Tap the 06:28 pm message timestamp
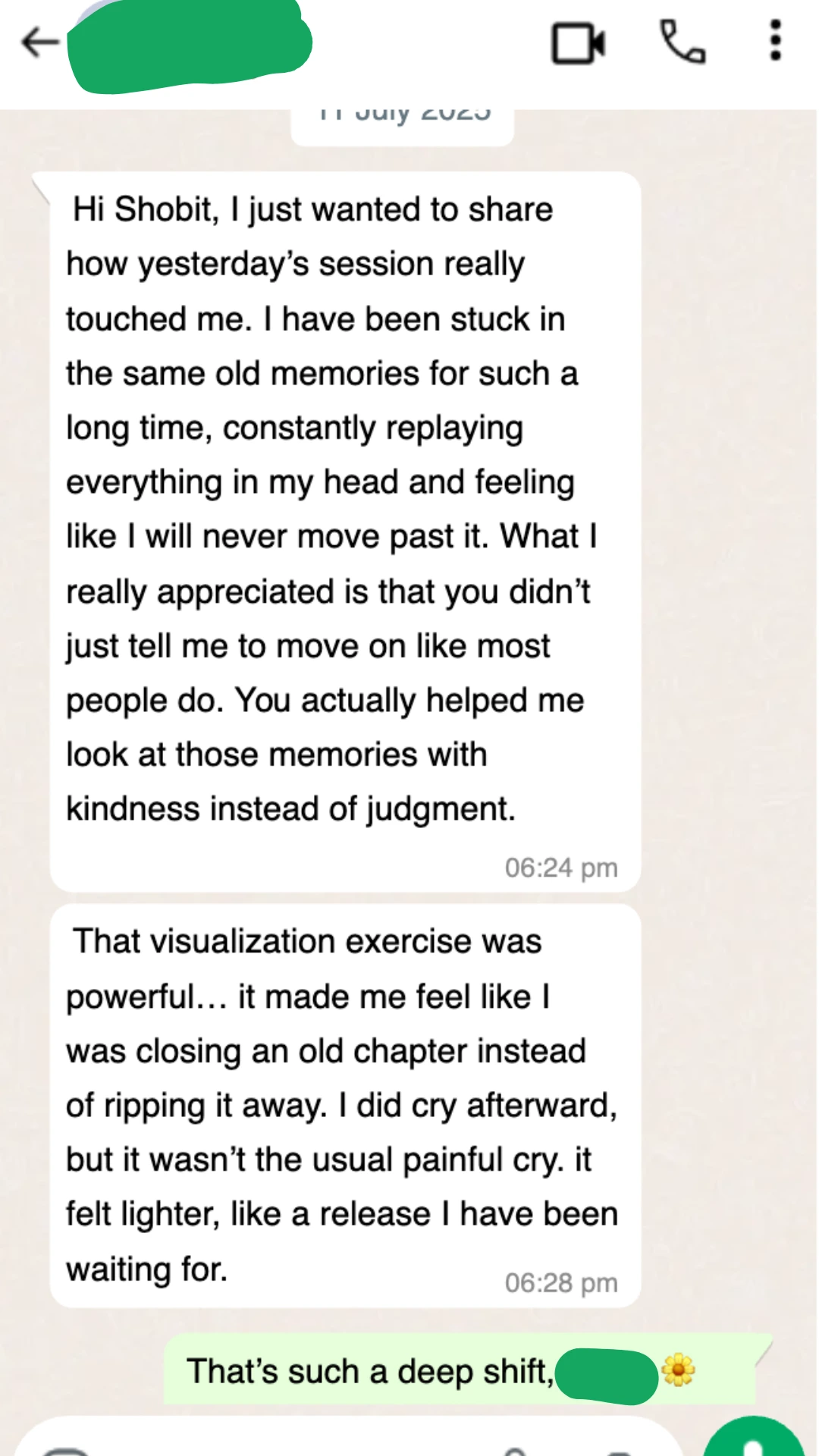The height and width of the screenshot is (1456, 819). click(x=561, y=1282)
